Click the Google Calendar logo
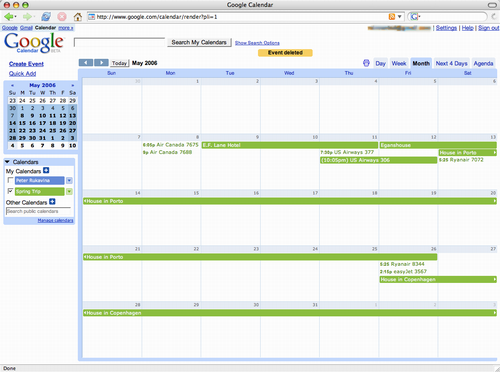This screenshot has height=372, width=500. pos(34,43)
